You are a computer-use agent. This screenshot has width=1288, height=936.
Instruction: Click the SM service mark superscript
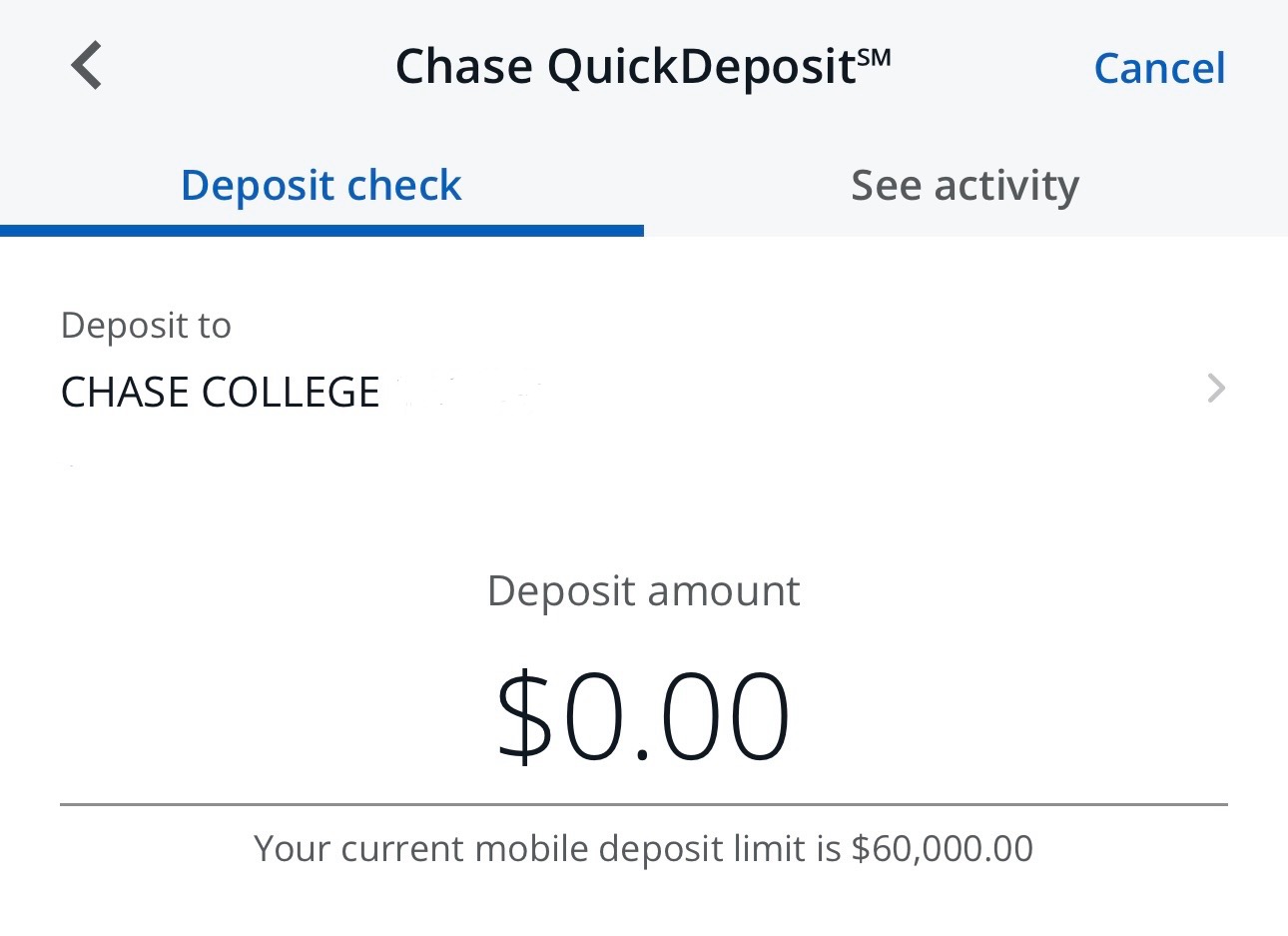coord(874,57)
